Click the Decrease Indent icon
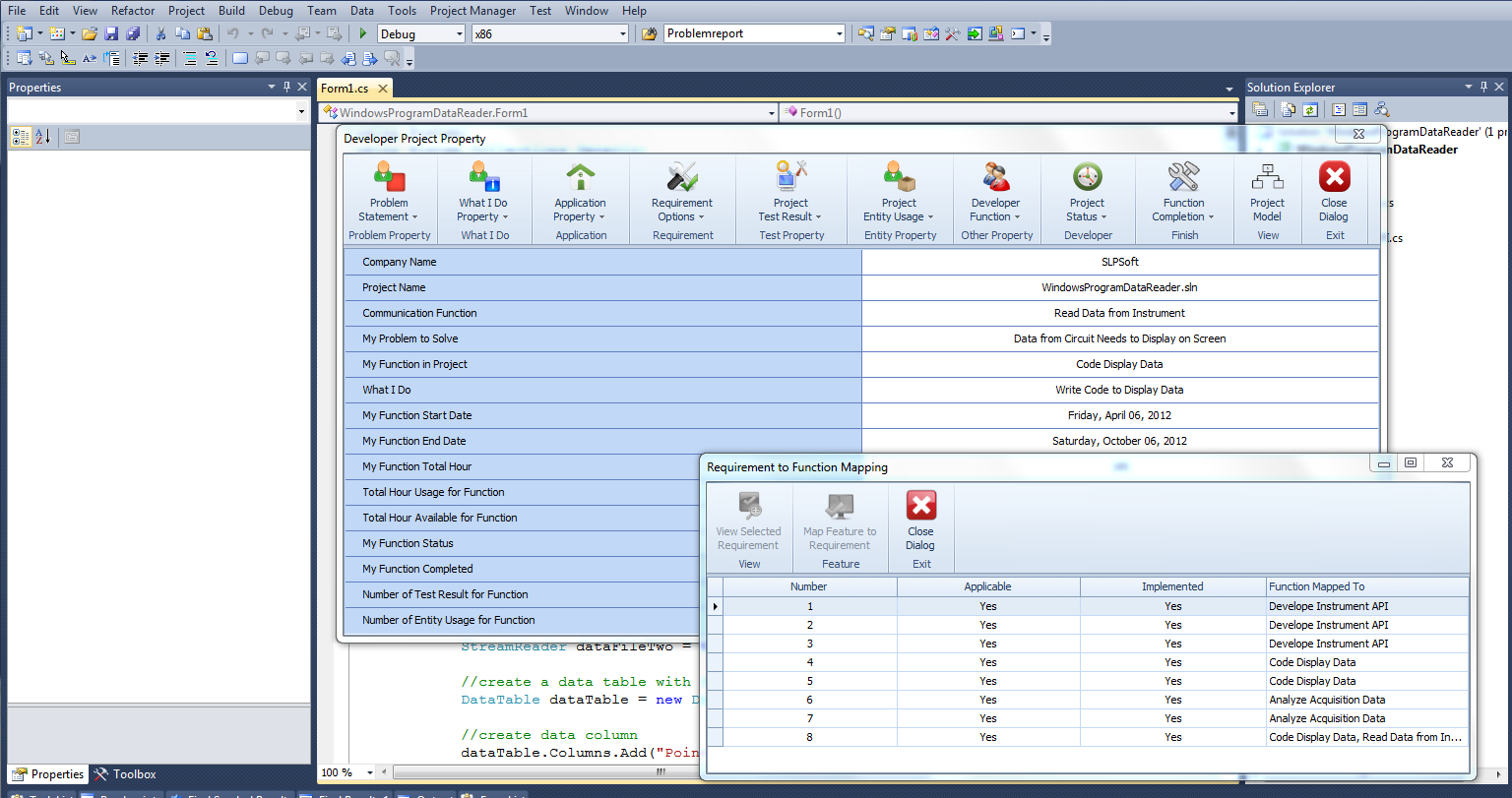1512x798 pixels. [x=141, y=58]
